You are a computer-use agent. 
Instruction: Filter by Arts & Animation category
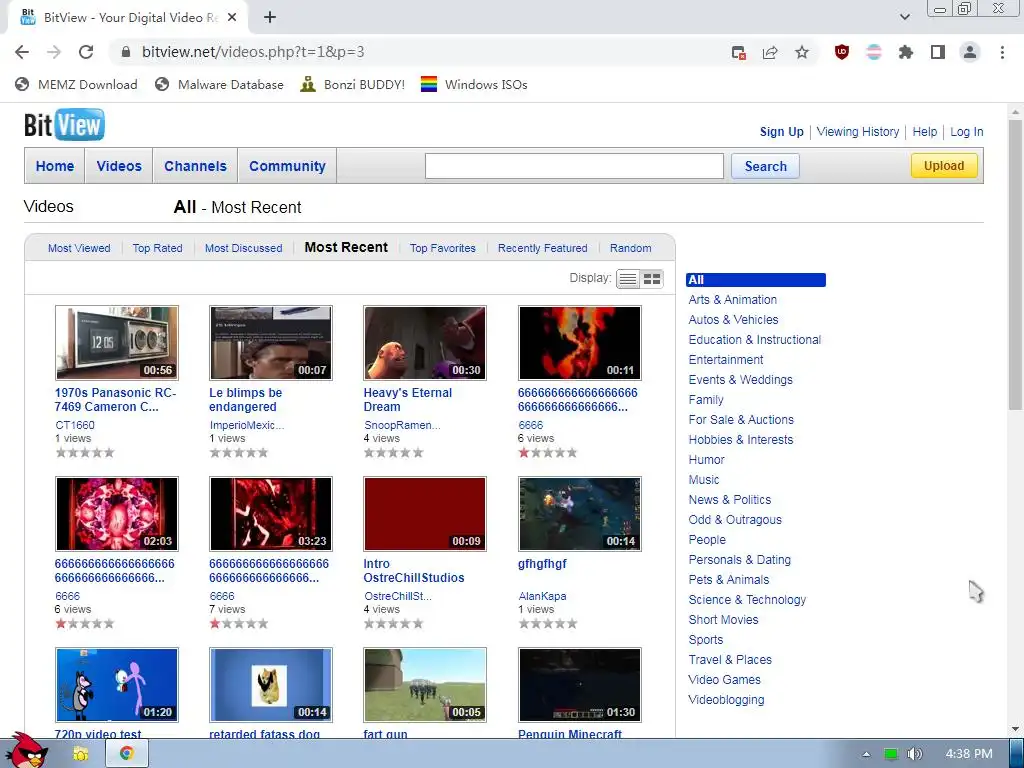coord(733,300)
